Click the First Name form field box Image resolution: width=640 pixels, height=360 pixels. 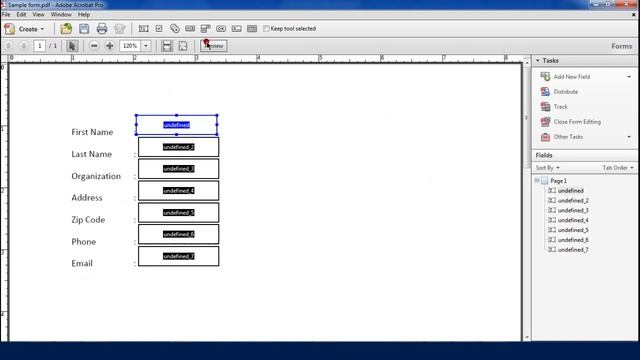(x=176, y=125)
